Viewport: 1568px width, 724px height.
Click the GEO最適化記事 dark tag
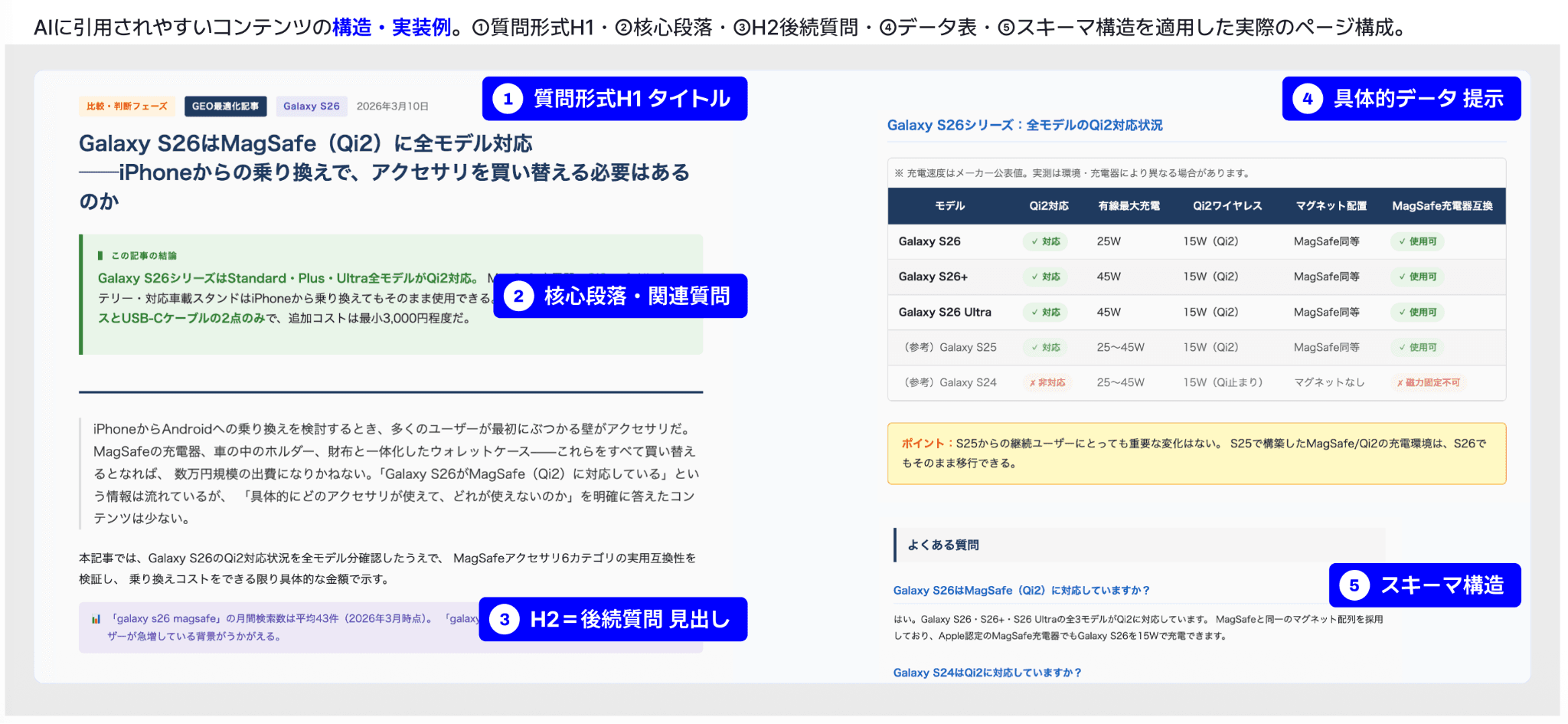(225, 106)
